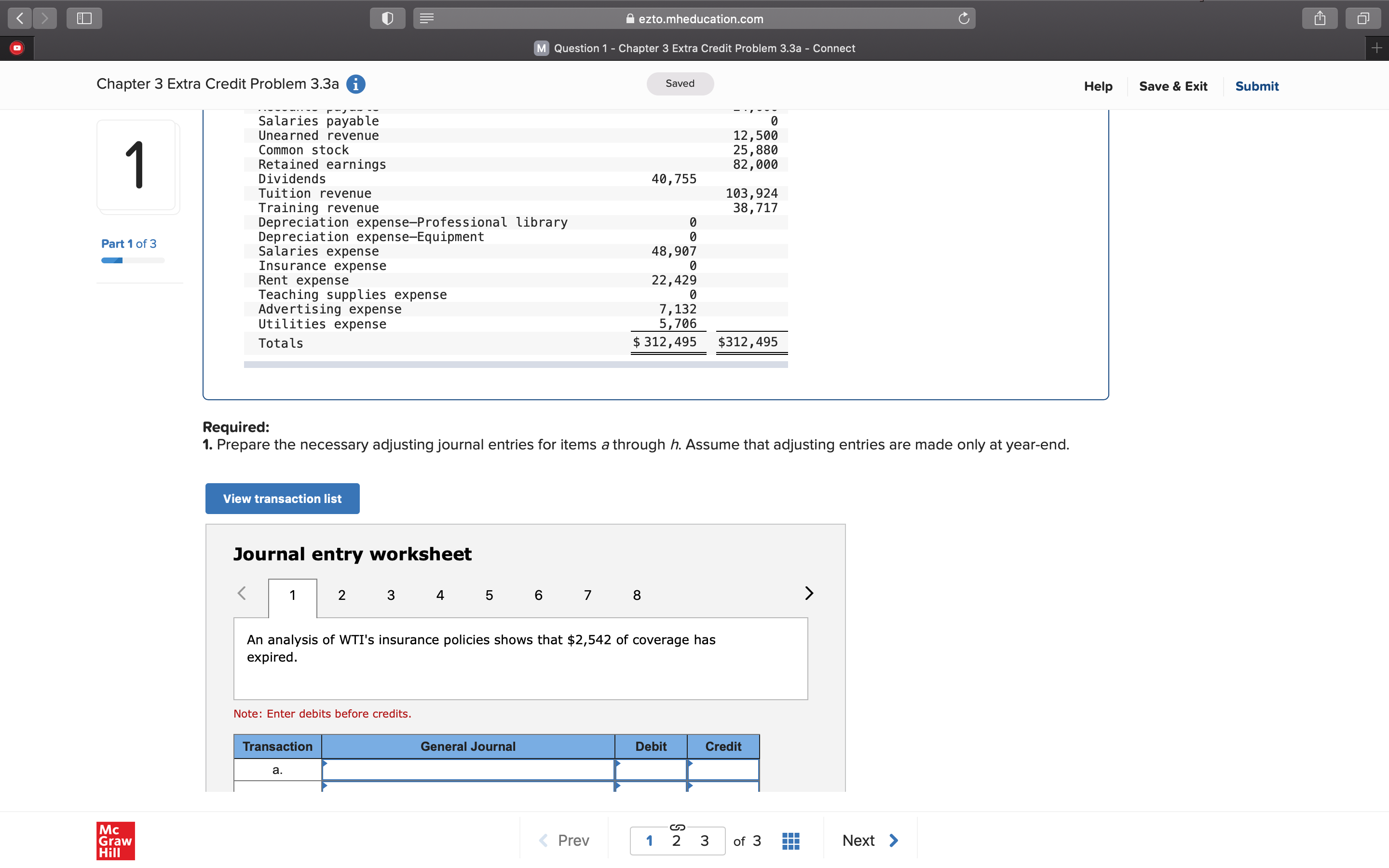This screenshot has height=868, width=1389.
Task: Go to next journal entry arrow
Action: [809, 593]
